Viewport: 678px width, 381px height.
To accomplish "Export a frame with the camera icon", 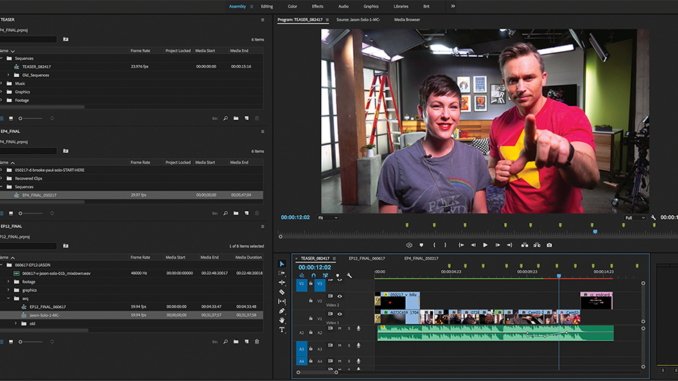I will click(x=549, y=245).
